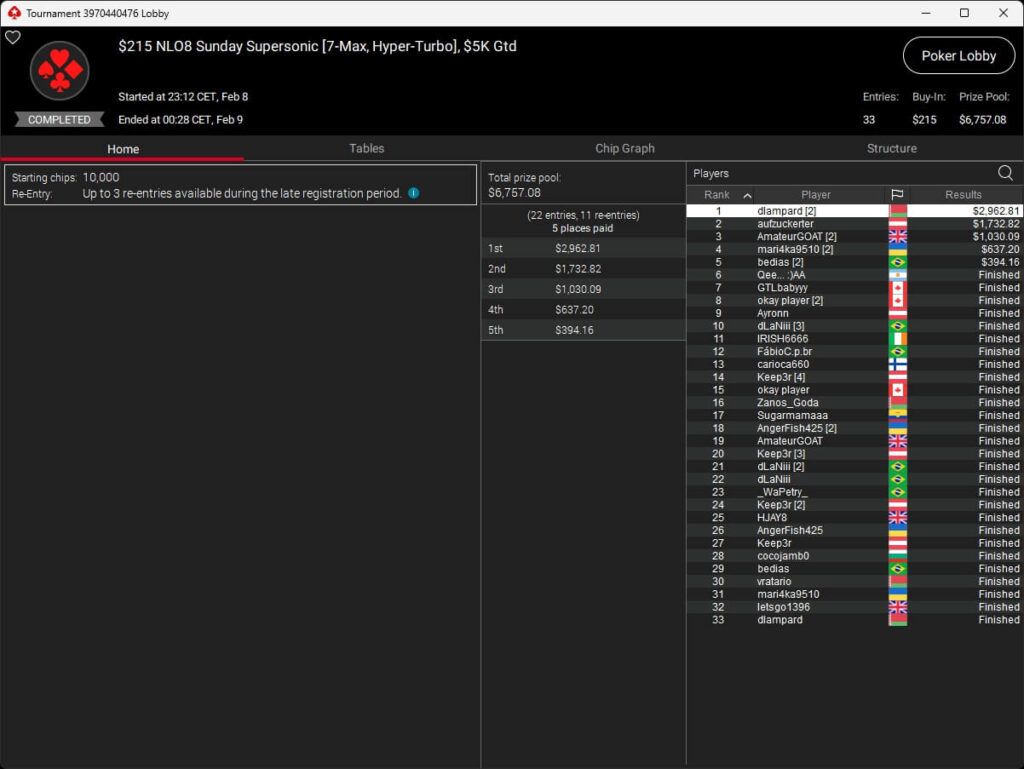The height and width of the screenshot is (769, 1024).
Task: Return to the Poker Lobby
Action: click(x=958, y=56)
